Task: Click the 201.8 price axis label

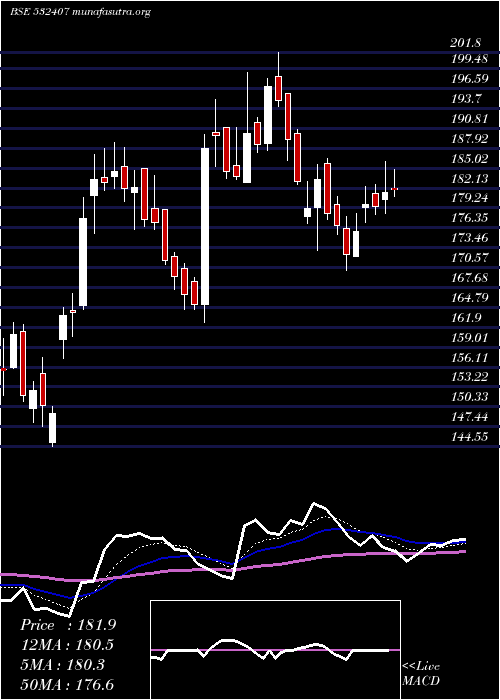Action: point(465,43)
